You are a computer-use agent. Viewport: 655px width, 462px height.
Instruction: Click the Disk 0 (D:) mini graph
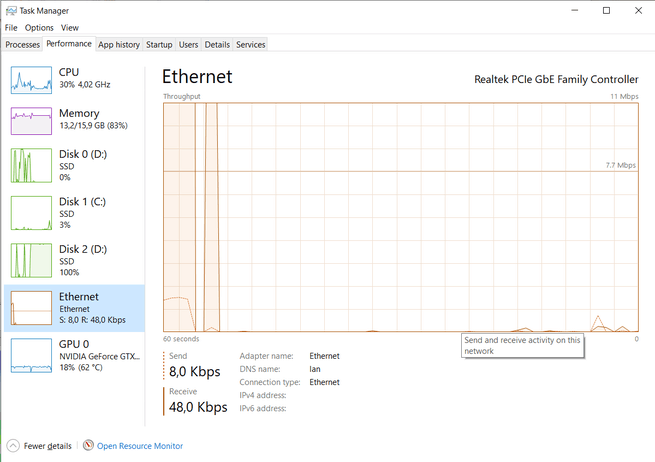click(x=31, y=165)
